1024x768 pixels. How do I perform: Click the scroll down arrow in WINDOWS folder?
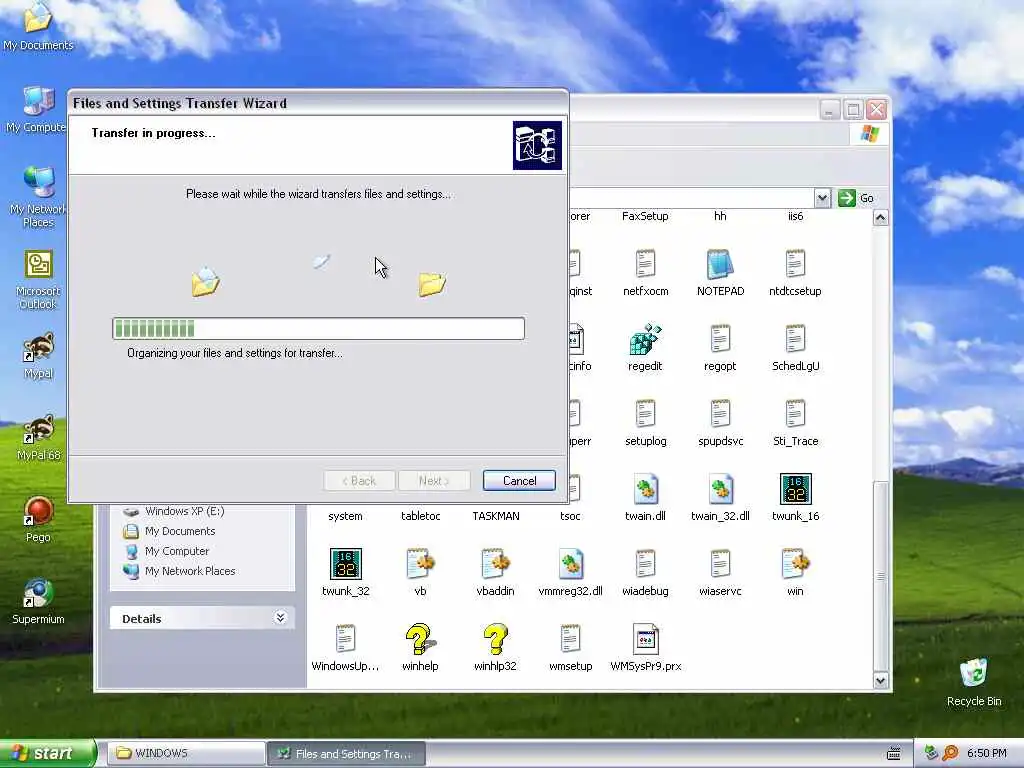(x=880, y=680)
